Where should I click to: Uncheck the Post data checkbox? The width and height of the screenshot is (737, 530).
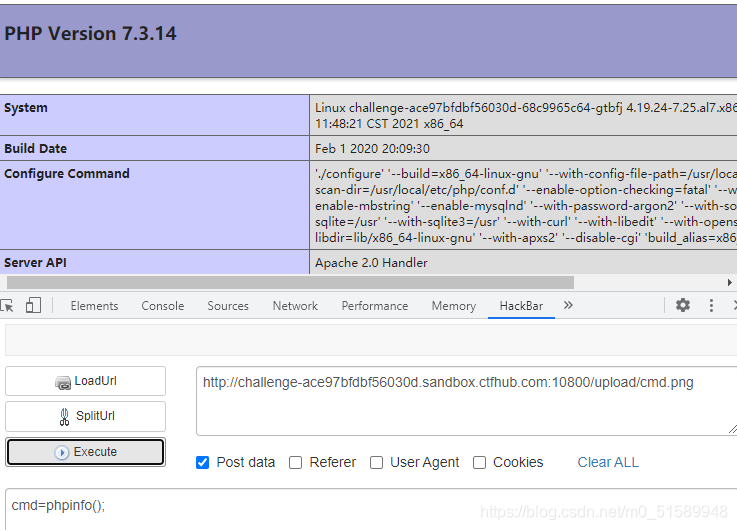pyautogui.click(x=203, y=462)
